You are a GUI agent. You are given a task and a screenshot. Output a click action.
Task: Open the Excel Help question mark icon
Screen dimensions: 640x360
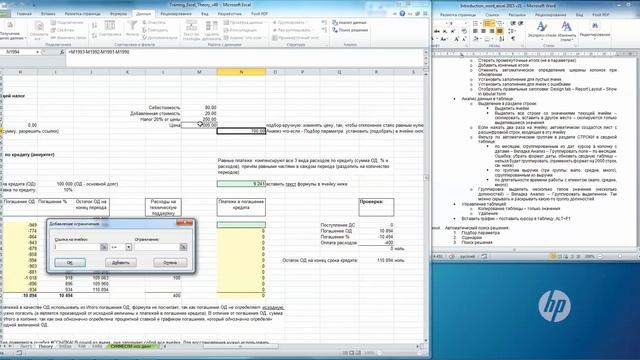[402, 13]
